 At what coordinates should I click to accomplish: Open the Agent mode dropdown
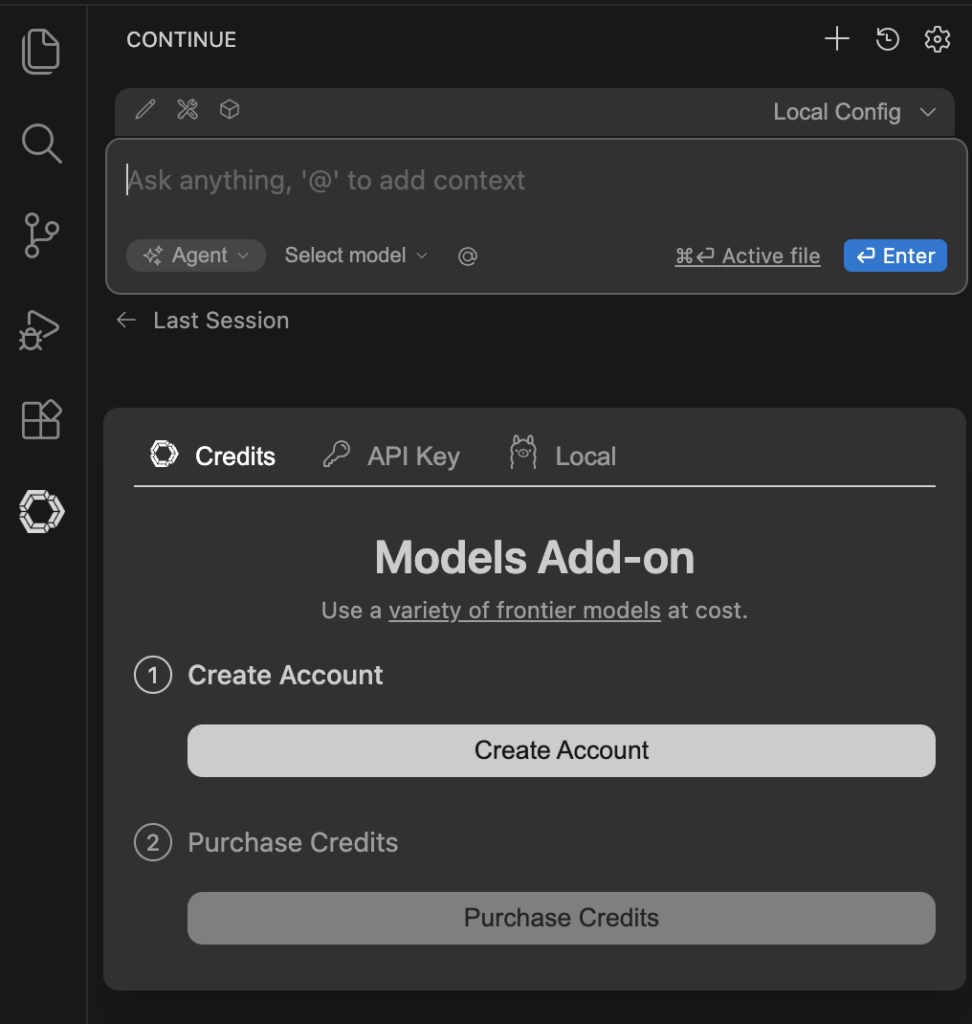[x=196, y=256]
